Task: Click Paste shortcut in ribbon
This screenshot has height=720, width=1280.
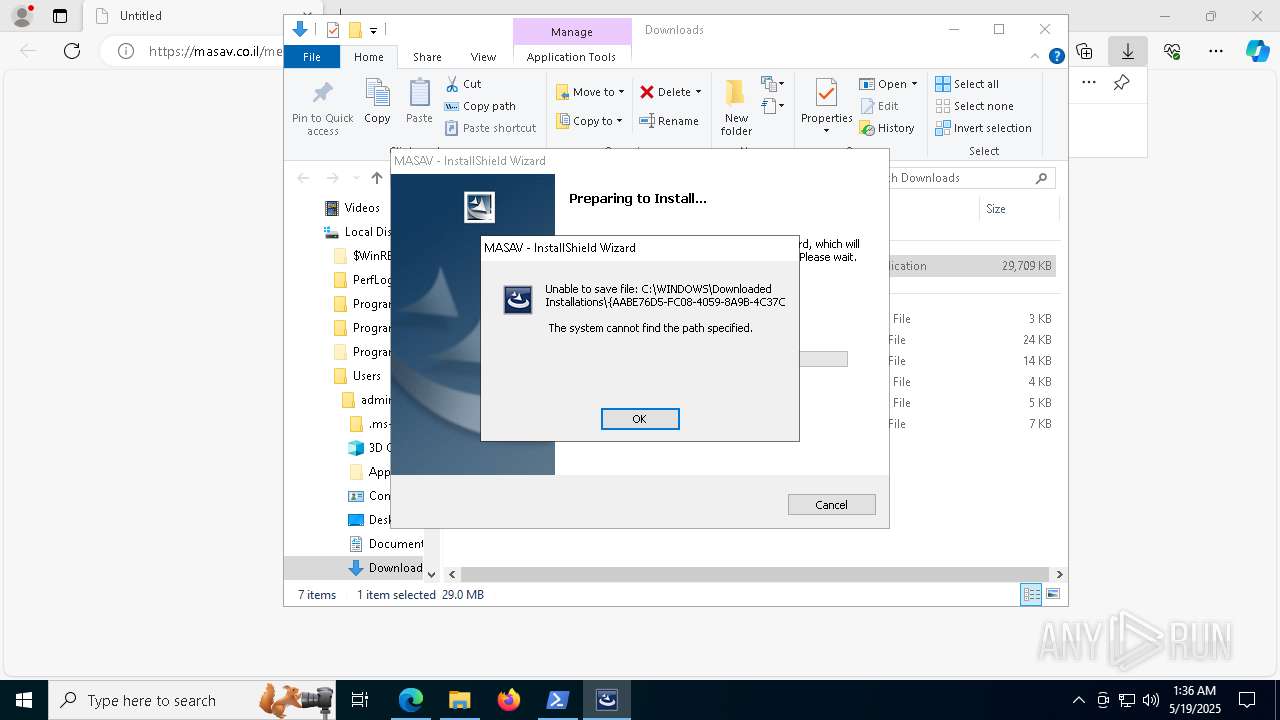Action: tap(490, 128)
